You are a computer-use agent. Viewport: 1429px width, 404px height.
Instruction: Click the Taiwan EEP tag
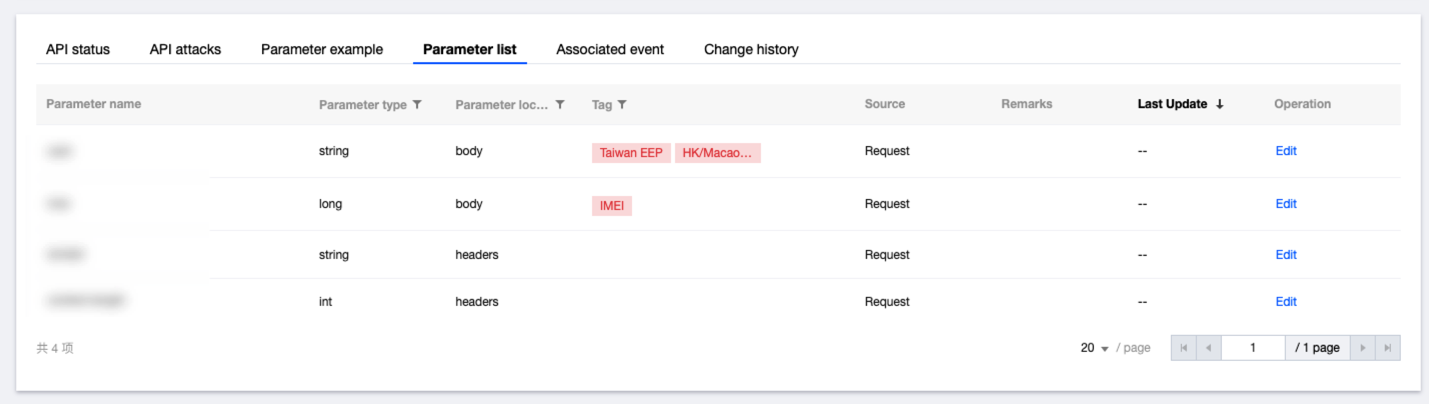point(631,153)
